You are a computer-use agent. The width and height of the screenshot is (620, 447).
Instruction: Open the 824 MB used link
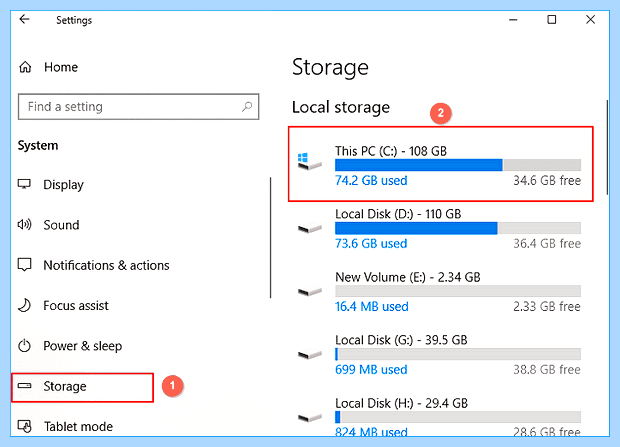pyautogui.click(x=371, y=432)
